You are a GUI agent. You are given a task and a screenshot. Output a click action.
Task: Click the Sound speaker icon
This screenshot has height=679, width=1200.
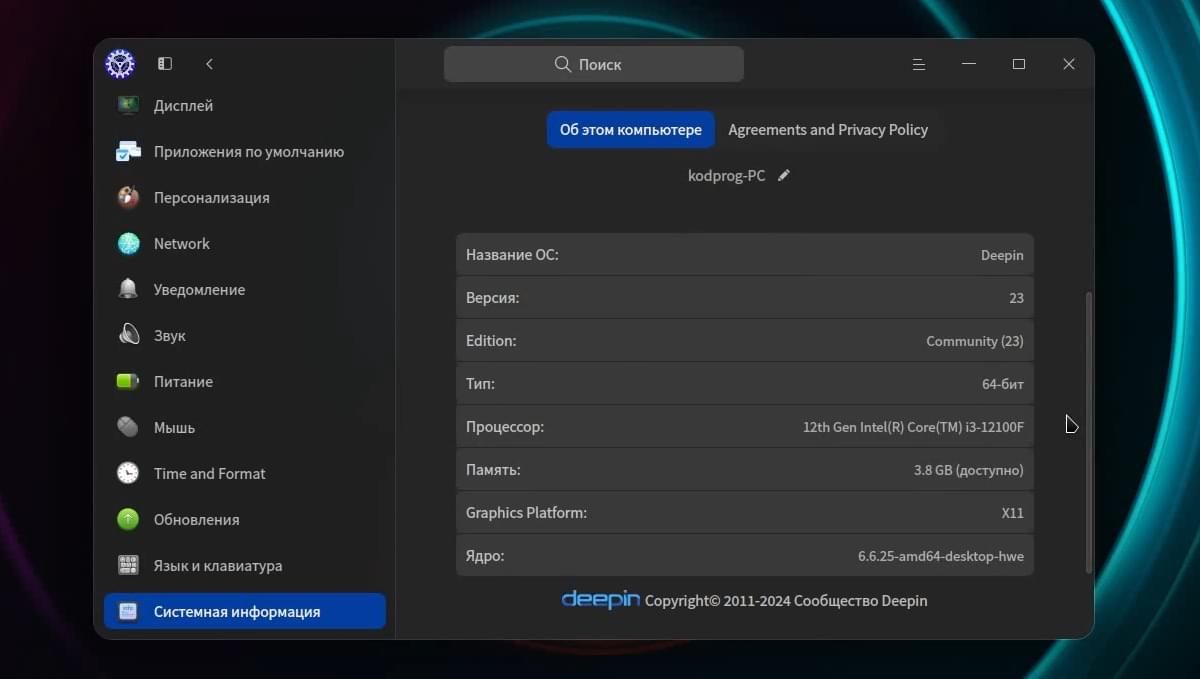(x=128, y=335)
